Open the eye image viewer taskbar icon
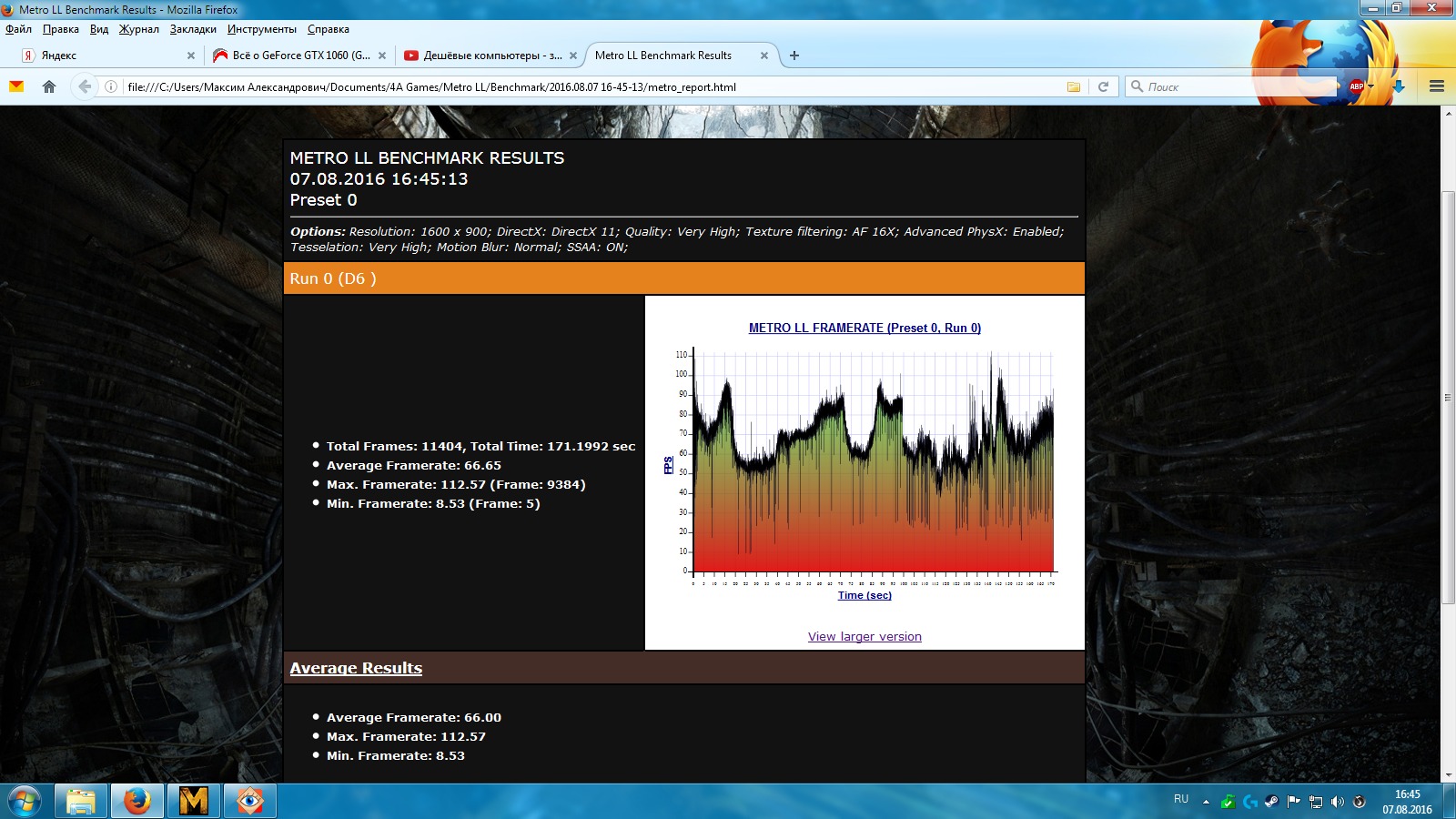Screen dimensions: 1456x819 250,801
